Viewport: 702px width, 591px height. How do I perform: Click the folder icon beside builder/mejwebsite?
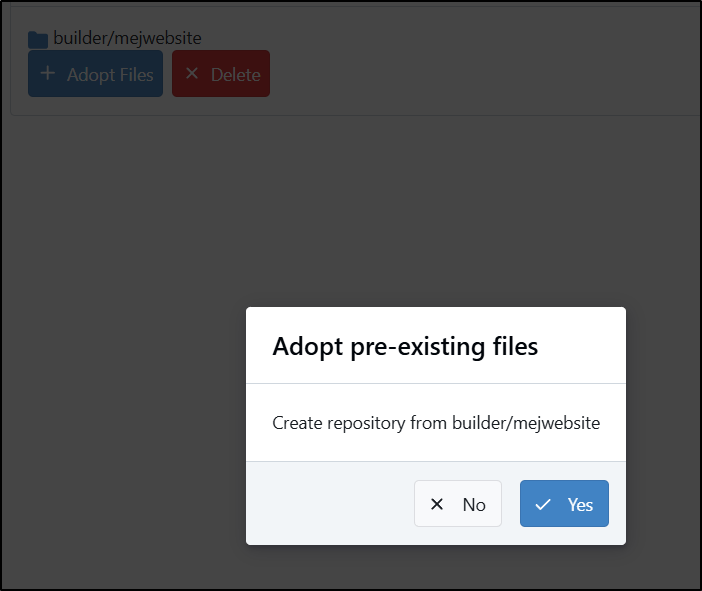pyautogui.click(x=38, y=40)
